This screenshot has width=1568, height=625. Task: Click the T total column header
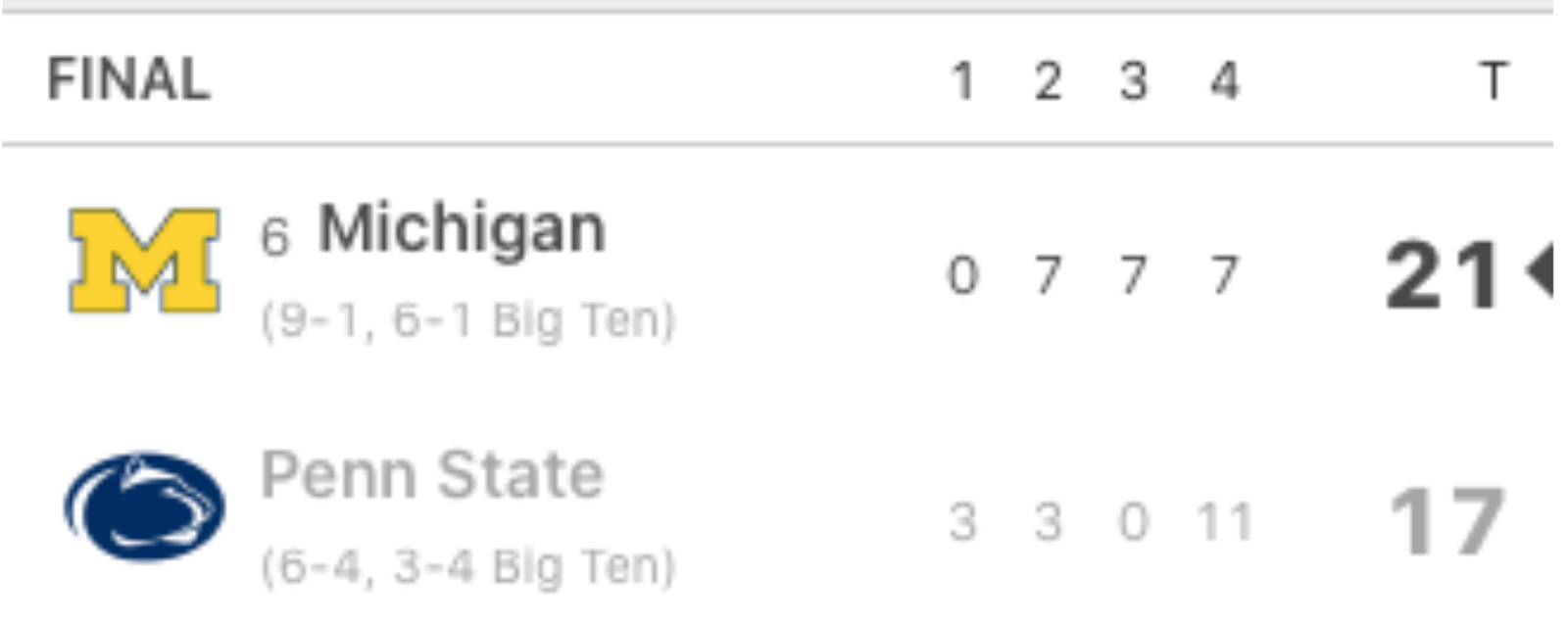click(x=1494, y=80)
